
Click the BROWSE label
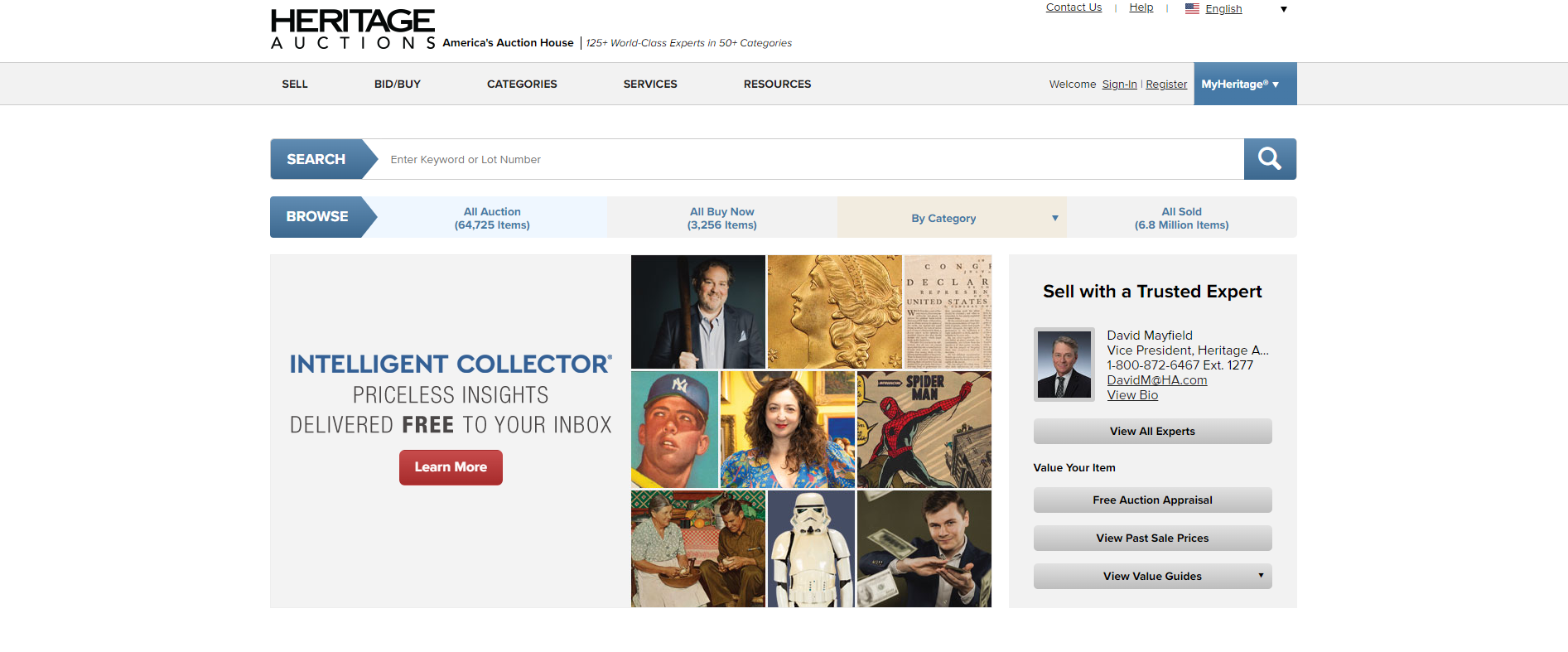[317, 216]
